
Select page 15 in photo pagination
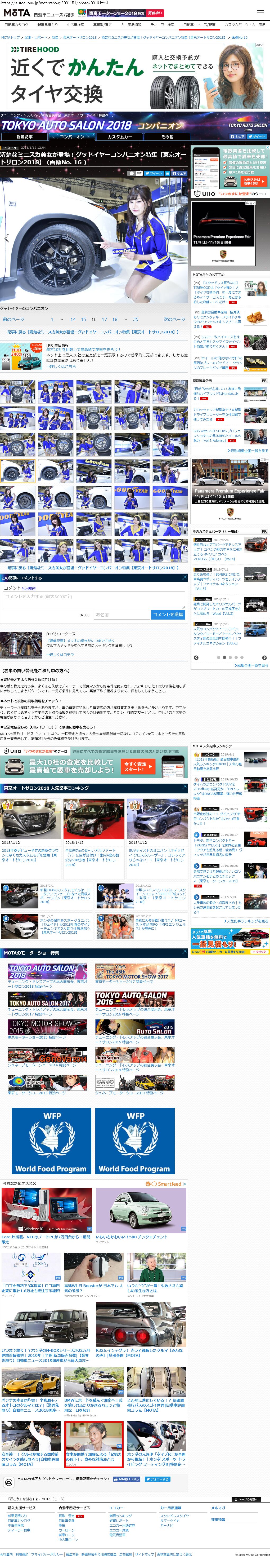click(x=83, y=319)
